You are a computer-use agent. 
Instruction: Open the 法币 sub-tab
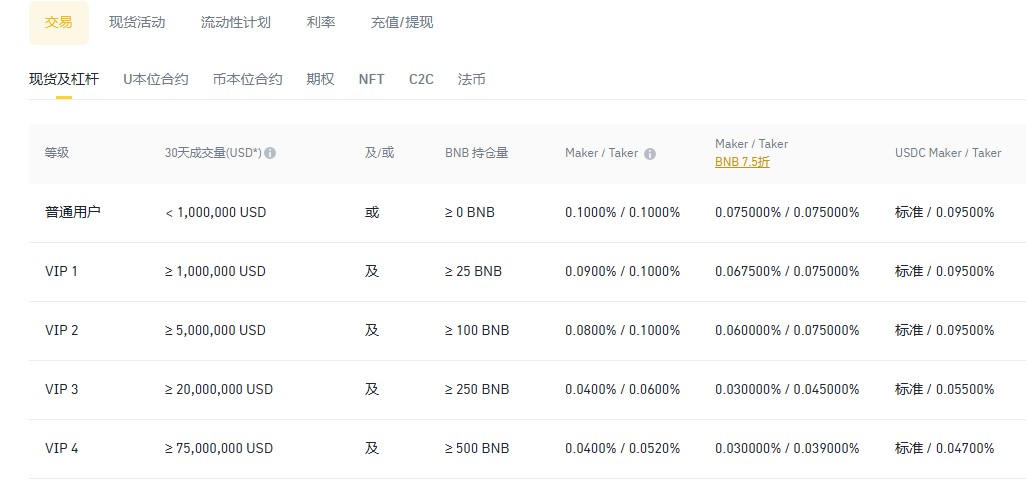tap(472, 79)
